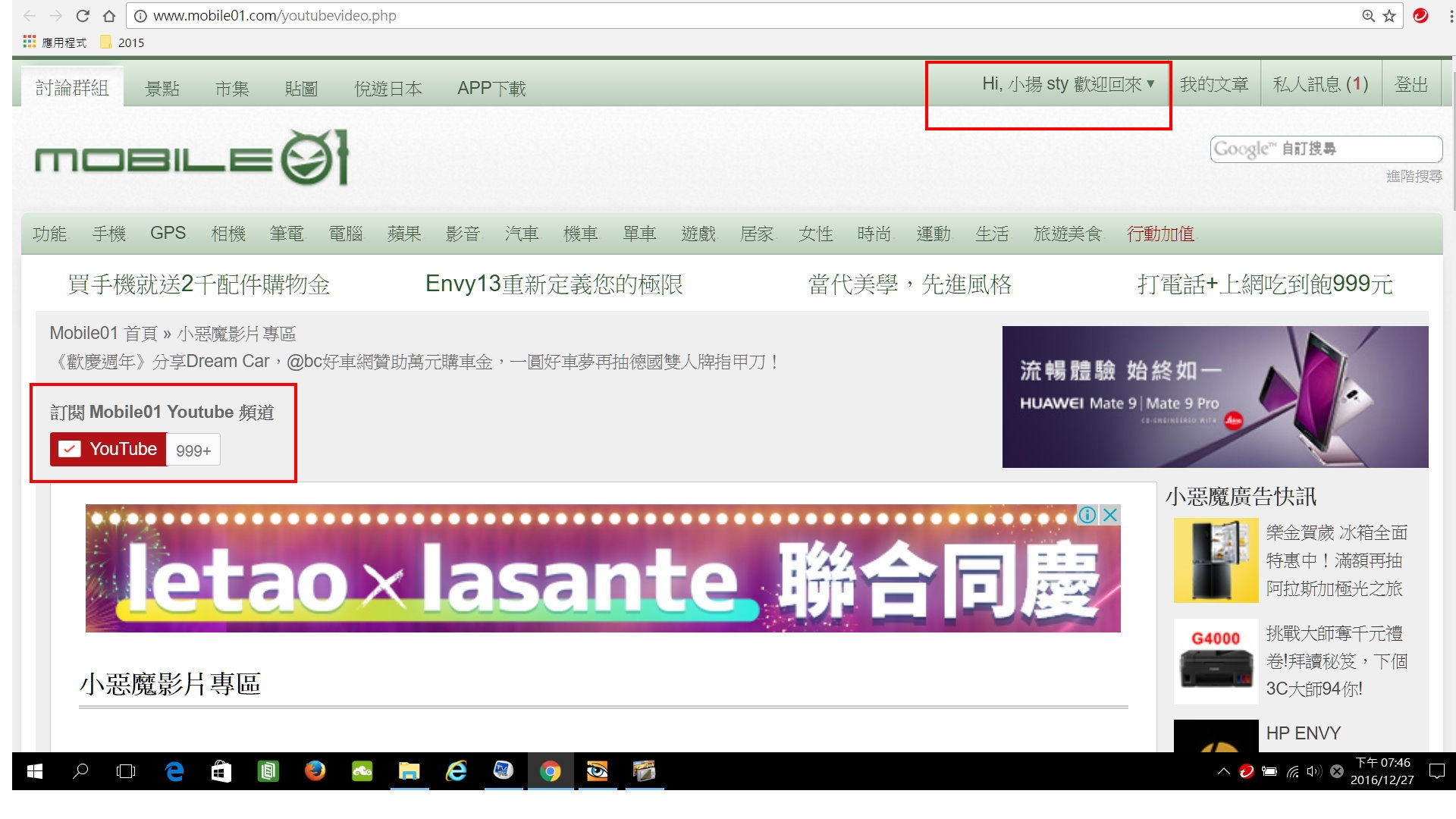Viewport: 1456px width, 819px height.
Task: Click the browser back arrow
Action: tap(29, 15)
